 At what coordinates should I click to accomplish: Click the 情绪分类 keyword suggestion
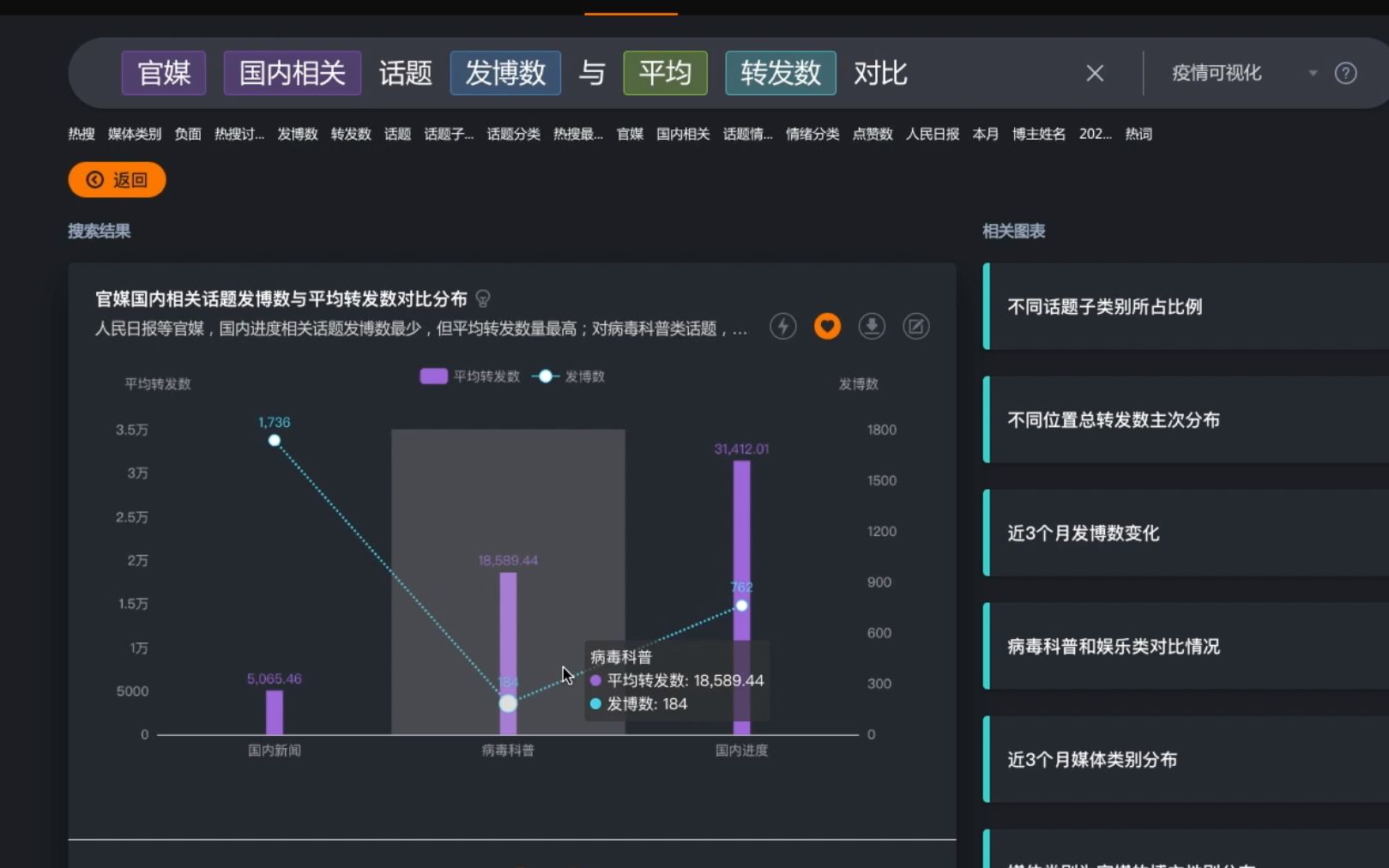point(812,134)
